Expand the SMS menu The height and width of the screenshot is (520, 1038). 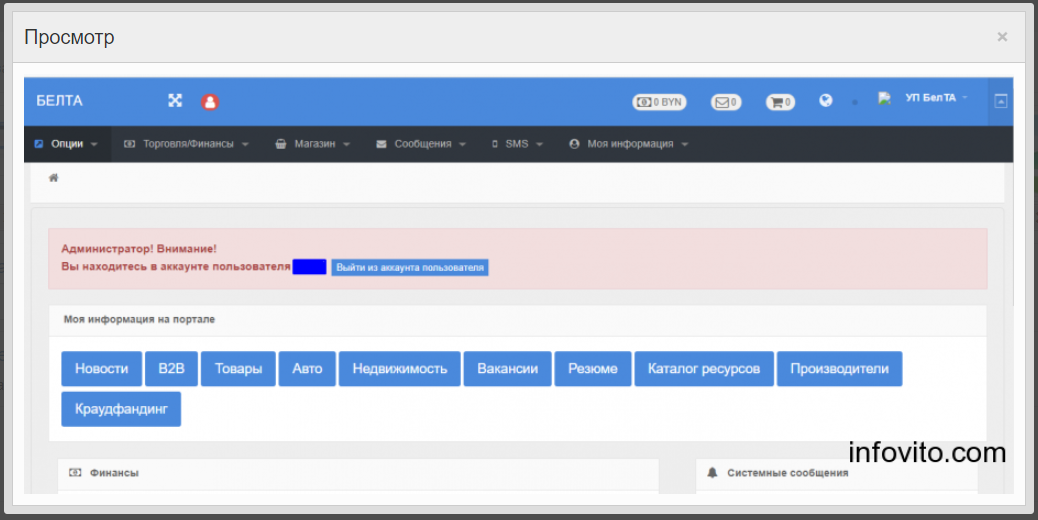point(517,144)
